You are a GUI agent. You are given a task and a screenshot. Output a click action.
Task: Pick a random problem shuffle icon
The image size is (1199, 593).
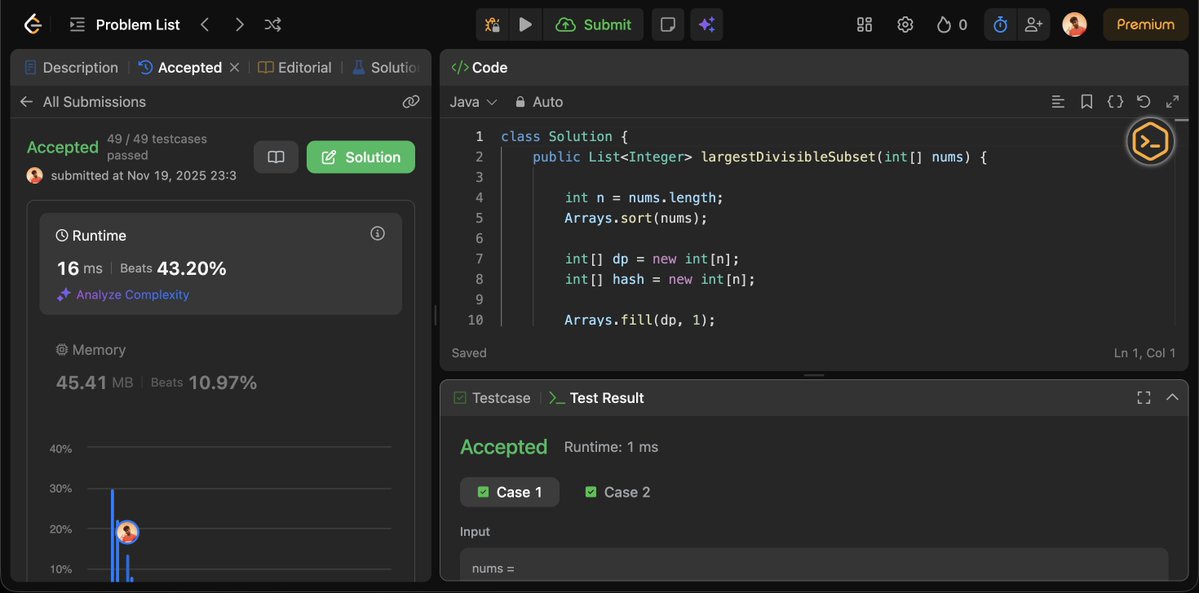273,24
